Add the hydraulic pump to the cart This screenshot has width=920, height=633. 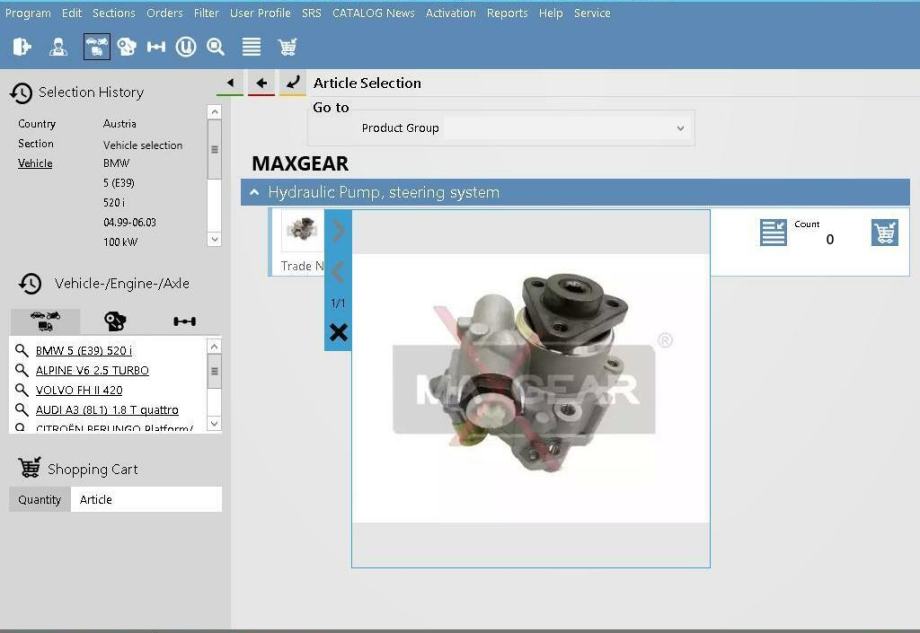pos(884,233)
